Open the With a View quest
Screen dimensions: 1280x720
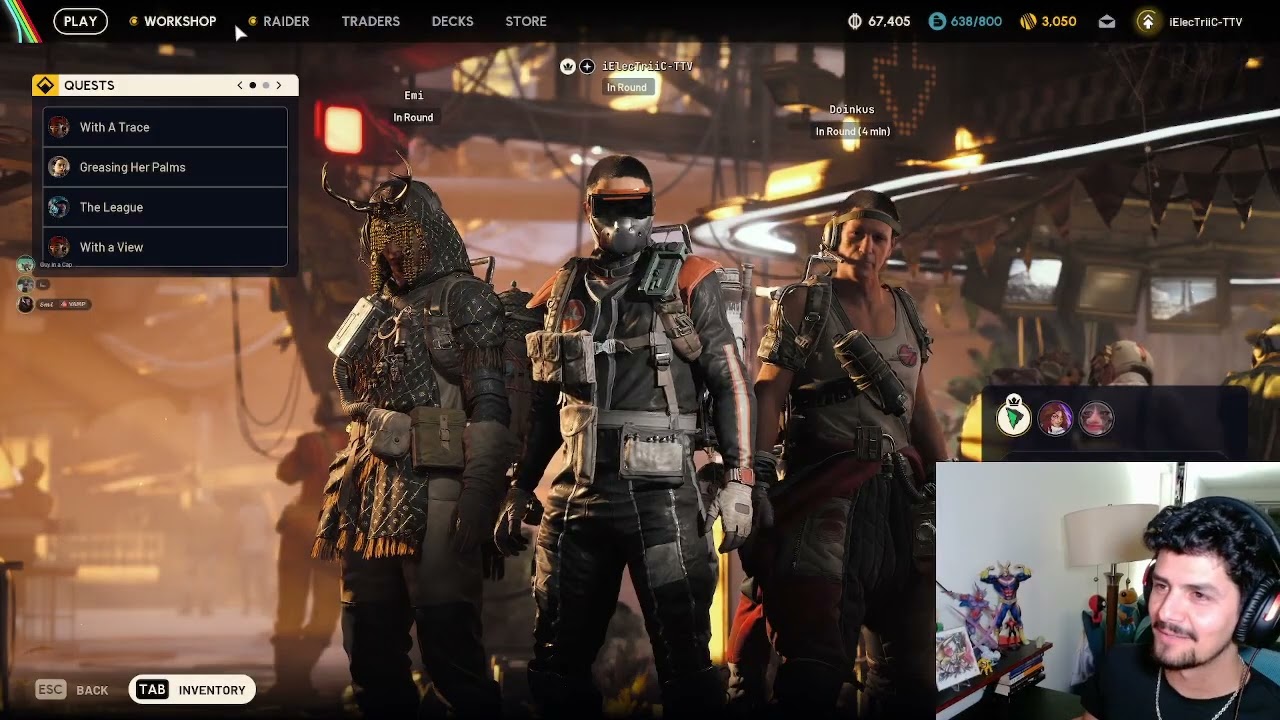[165, 247]
